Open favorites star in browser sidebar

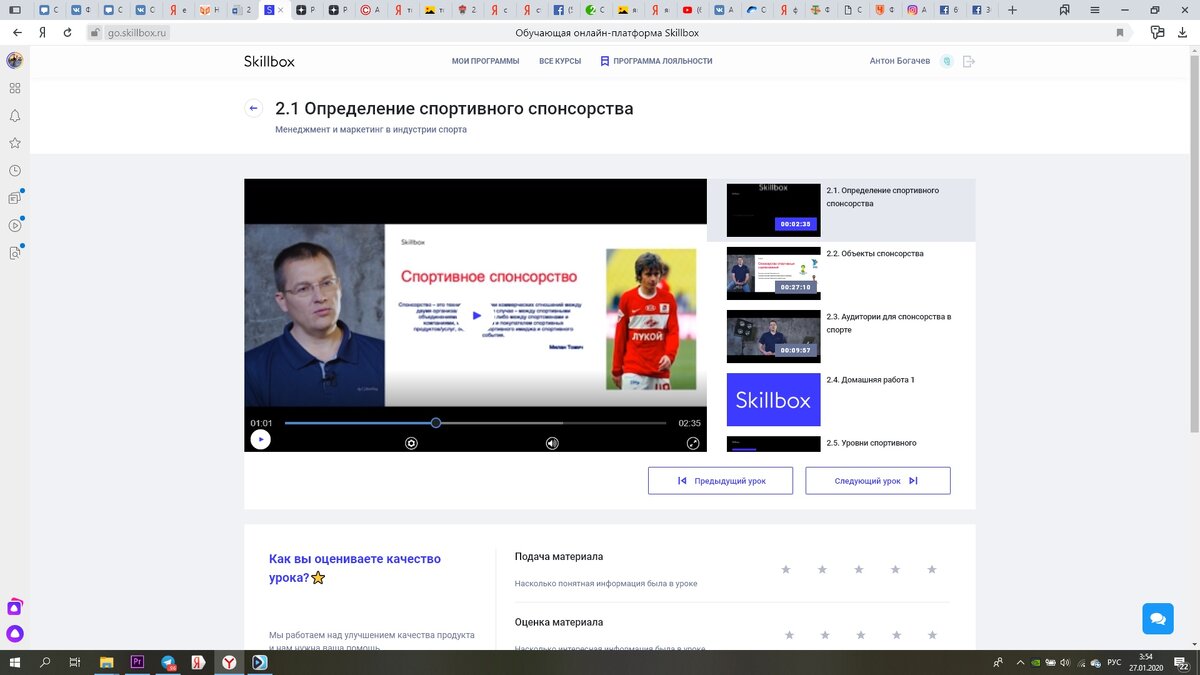click(x=15, y=143)
